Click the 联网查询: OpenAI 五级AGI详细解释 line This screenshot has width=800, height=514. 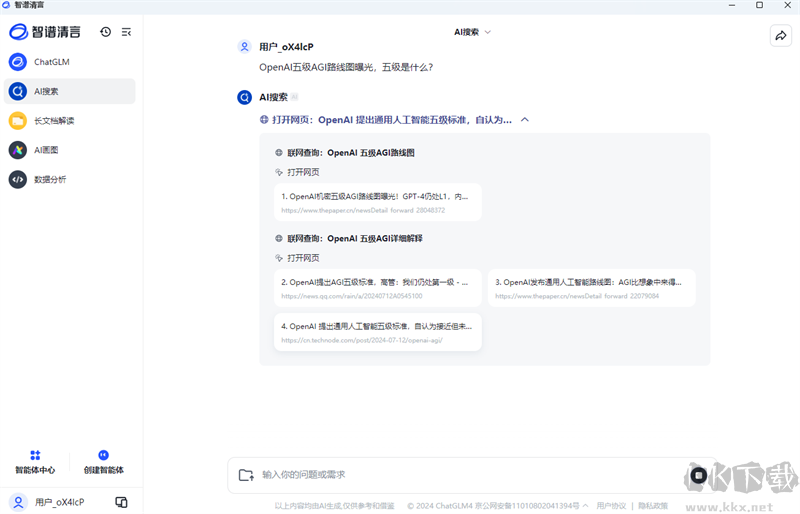[355, 238]
